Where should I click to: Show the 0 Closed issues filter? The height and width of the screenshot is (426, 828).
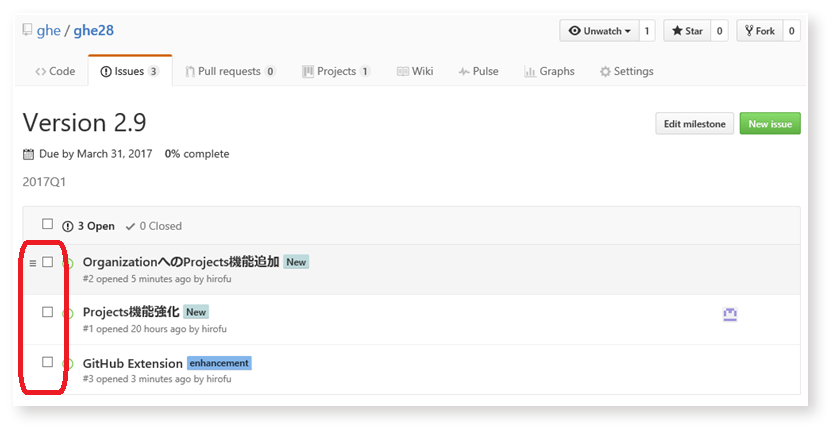pyautogui.click(x=154, y=226)
